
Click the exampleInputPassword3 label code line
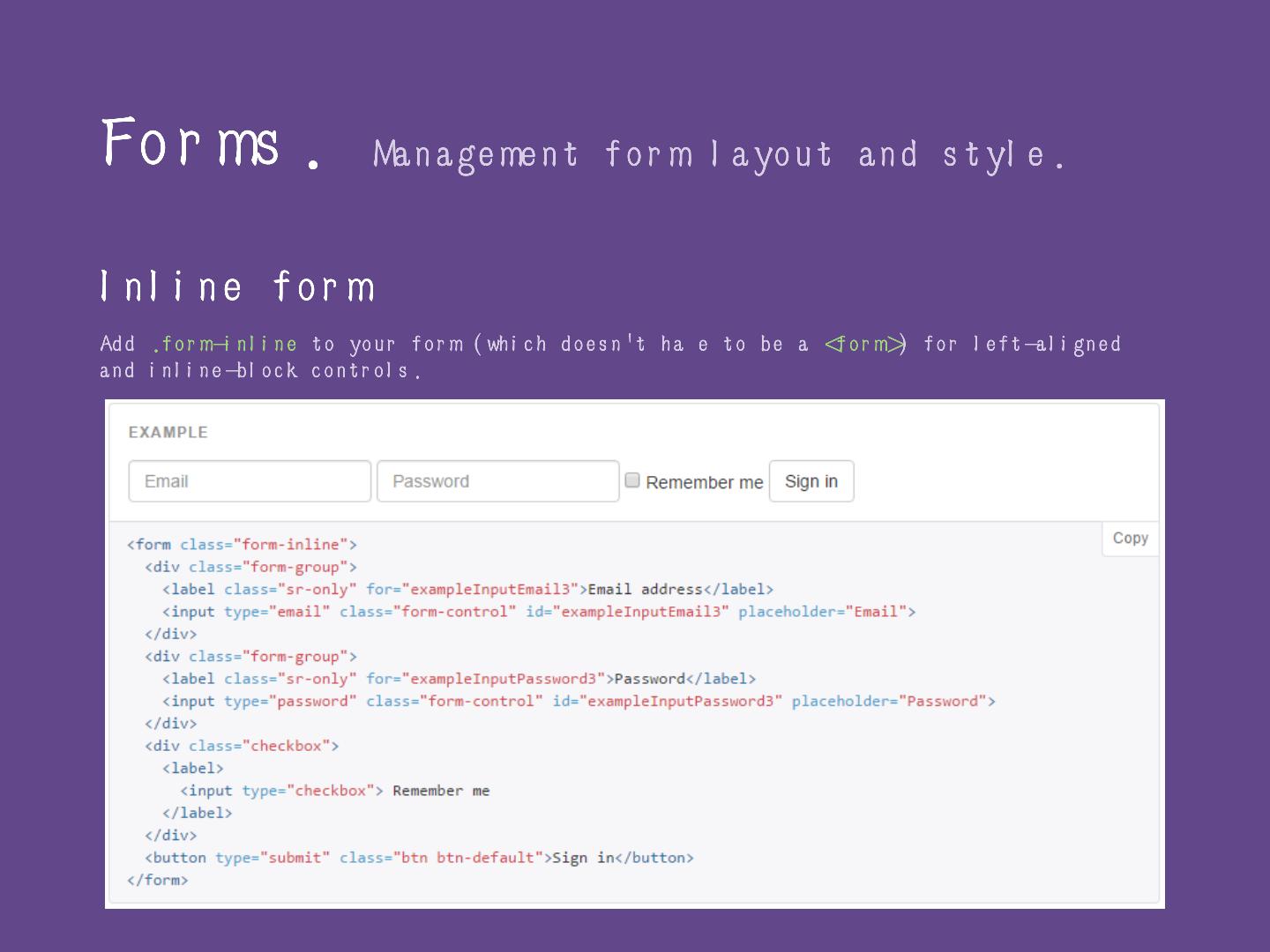(459, 679)
